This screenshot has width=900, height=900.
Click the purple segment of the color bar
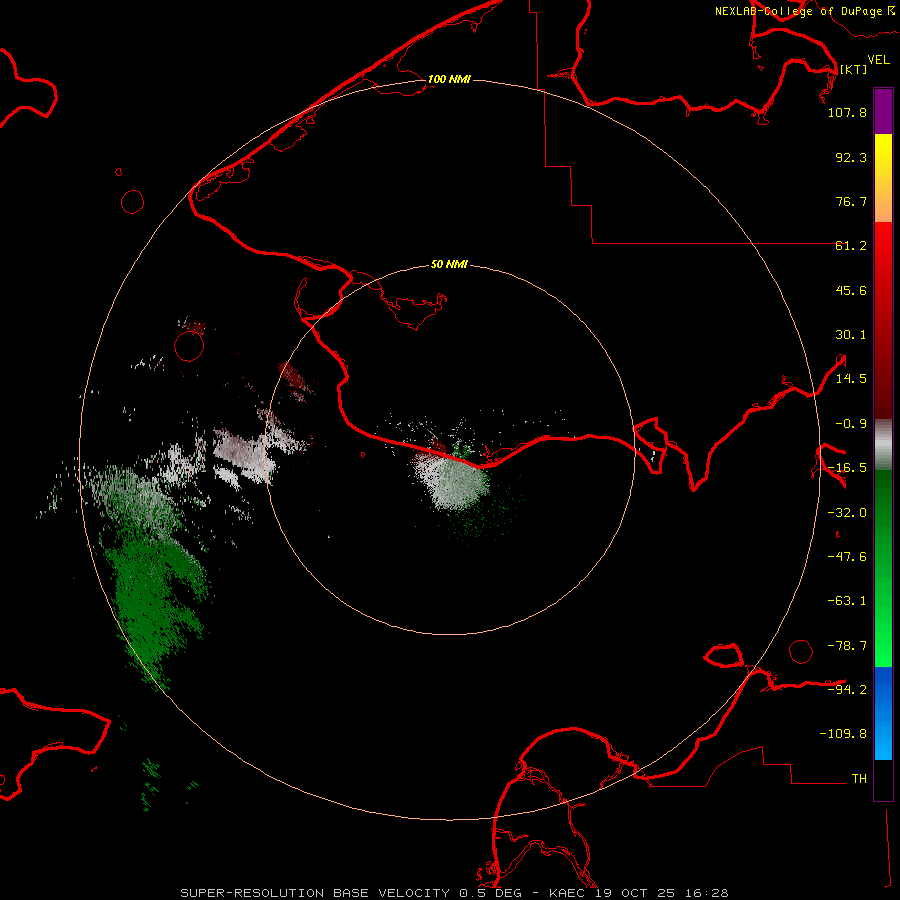coord(883,112)
